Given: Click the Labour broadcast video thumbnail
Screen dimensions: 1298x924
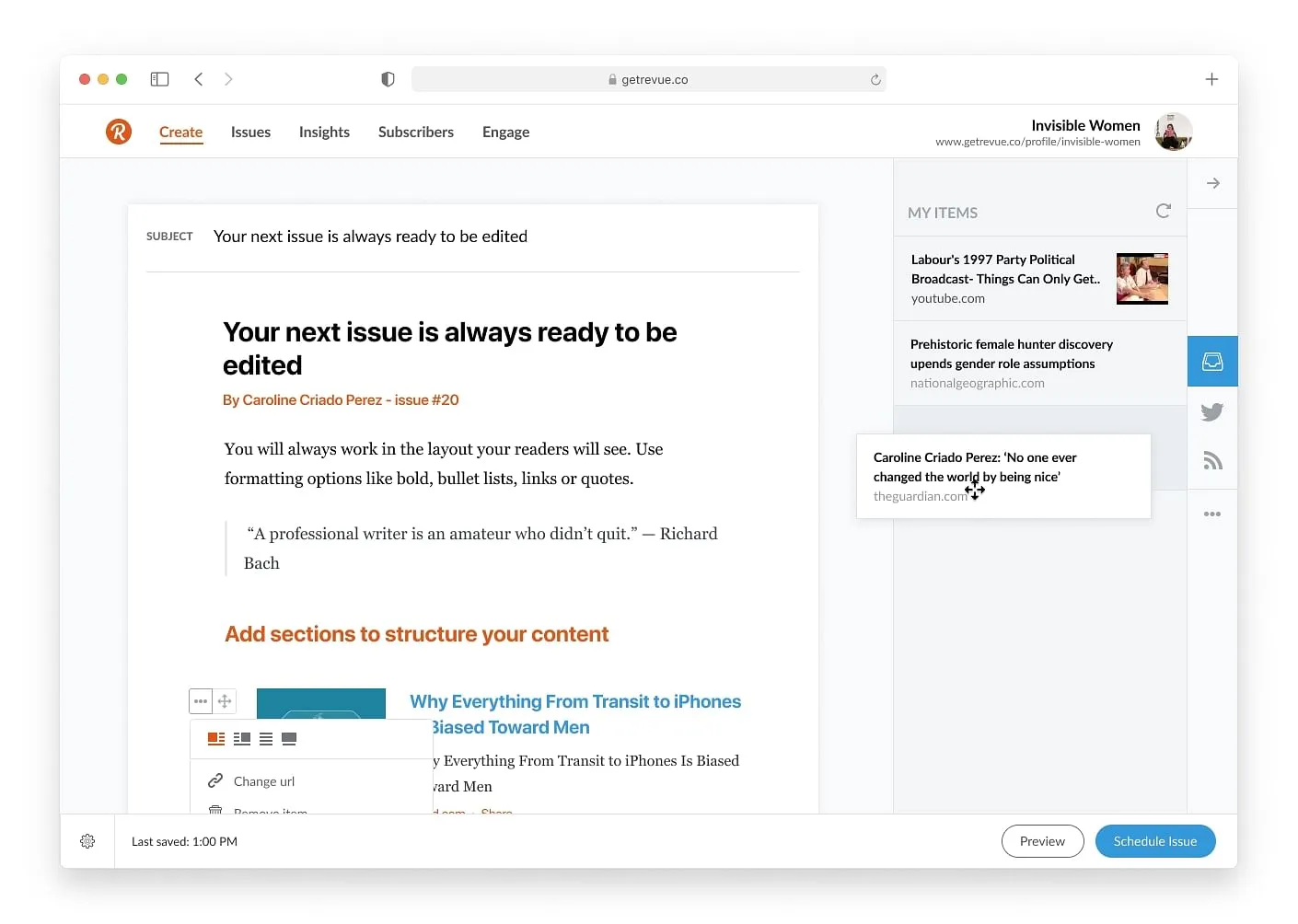Looking at the screenshot, I should click(x=1142, y=279).
